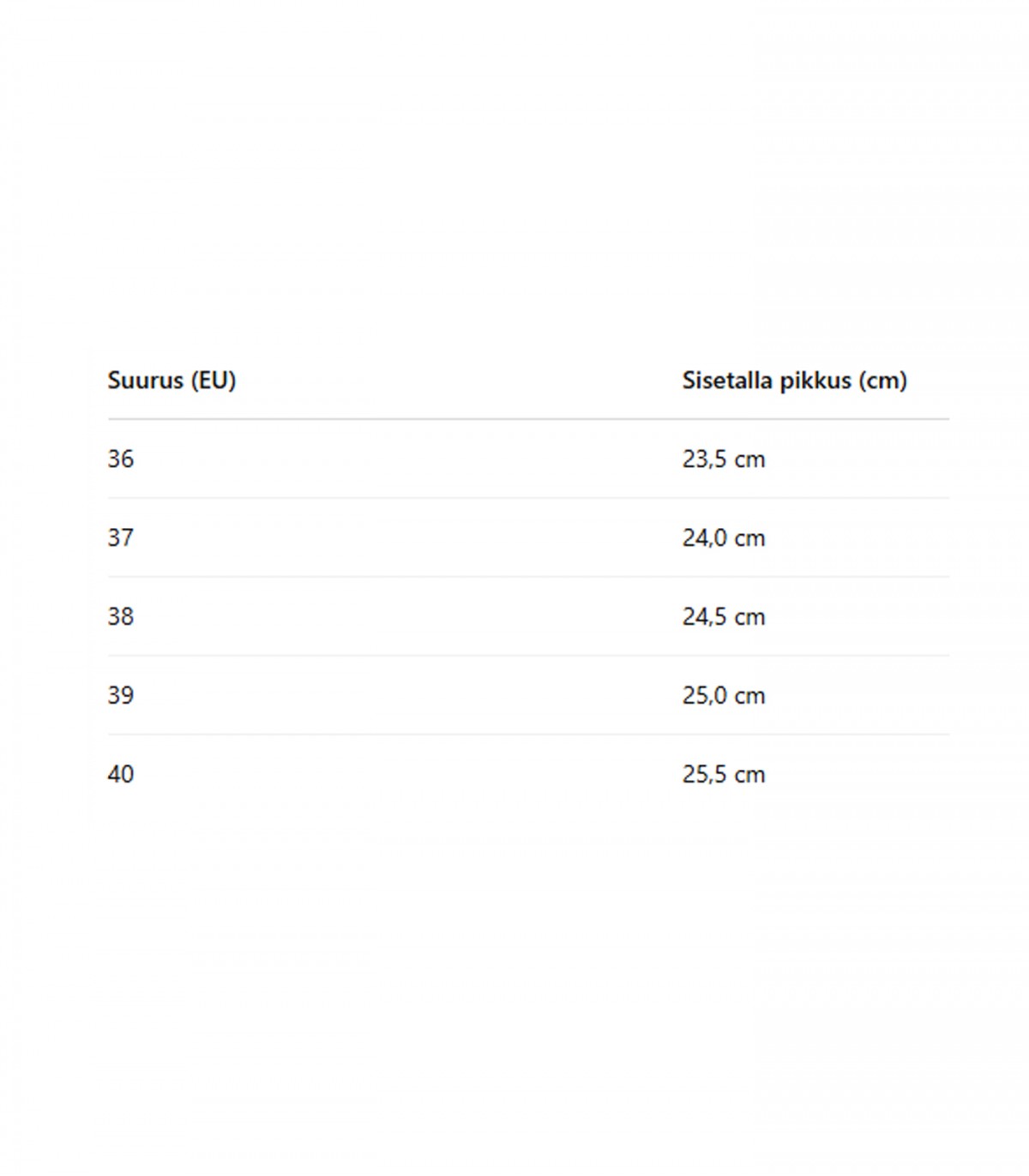Click the 25,5 cm value
Image resolution: width=1029 pixels, height=1176 pixels.
pyautogui.click(x=723, y=774)
